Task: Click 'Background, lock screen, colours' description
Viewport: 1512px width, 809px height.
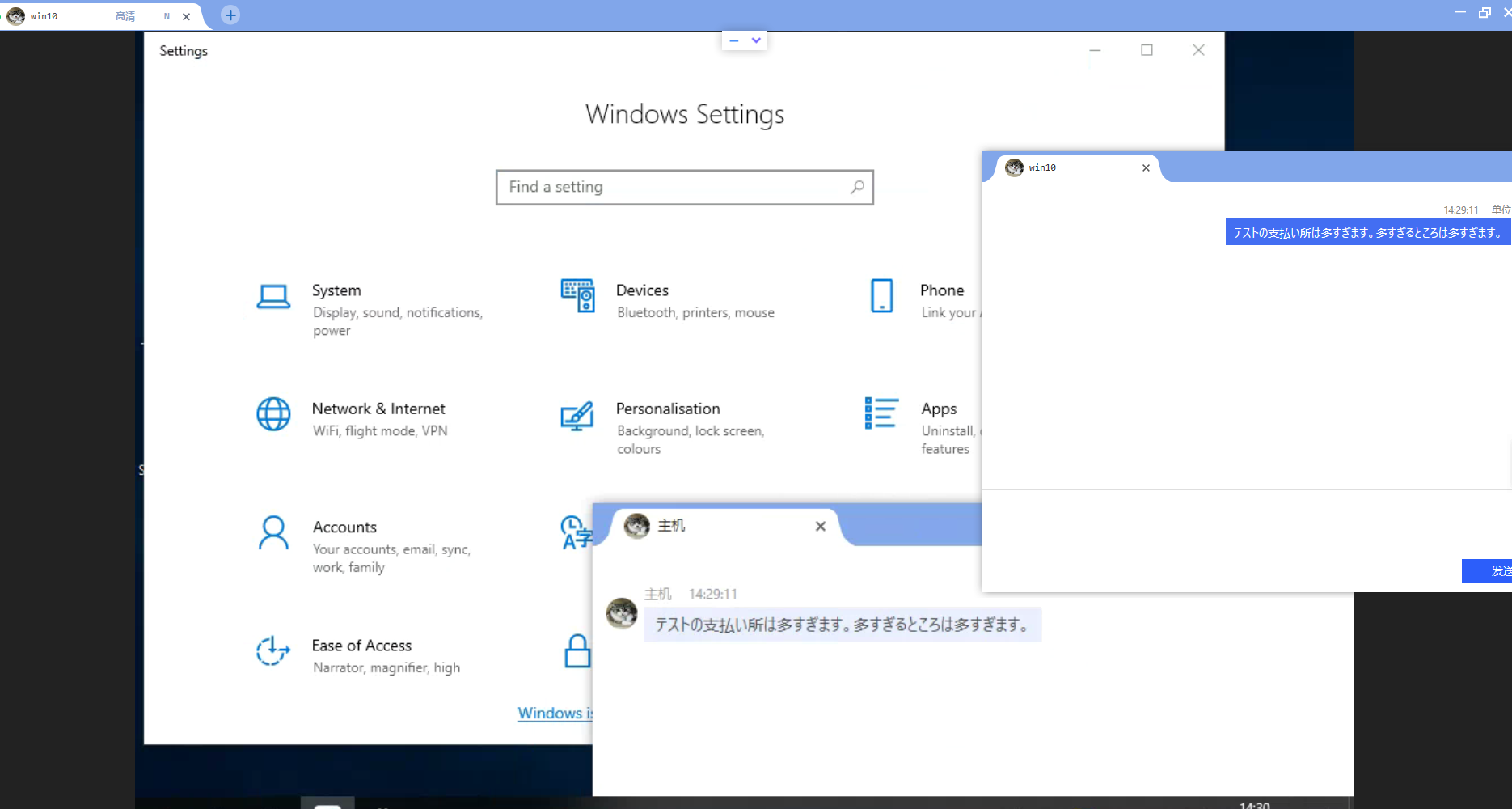Action: 691,440
